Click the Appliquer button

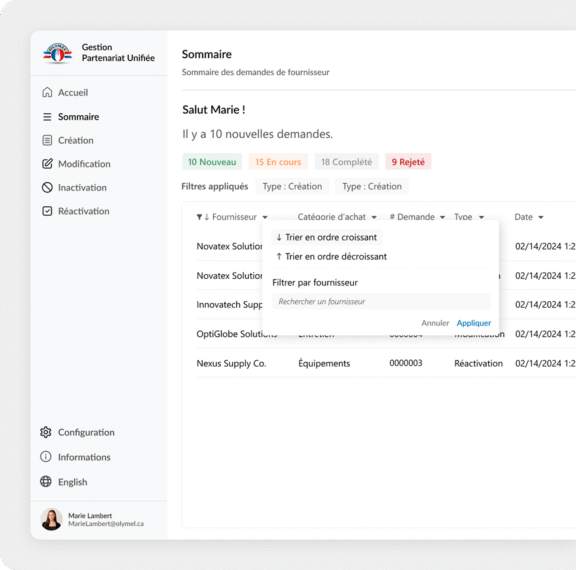pyautogui.click(x=474, y=323)
